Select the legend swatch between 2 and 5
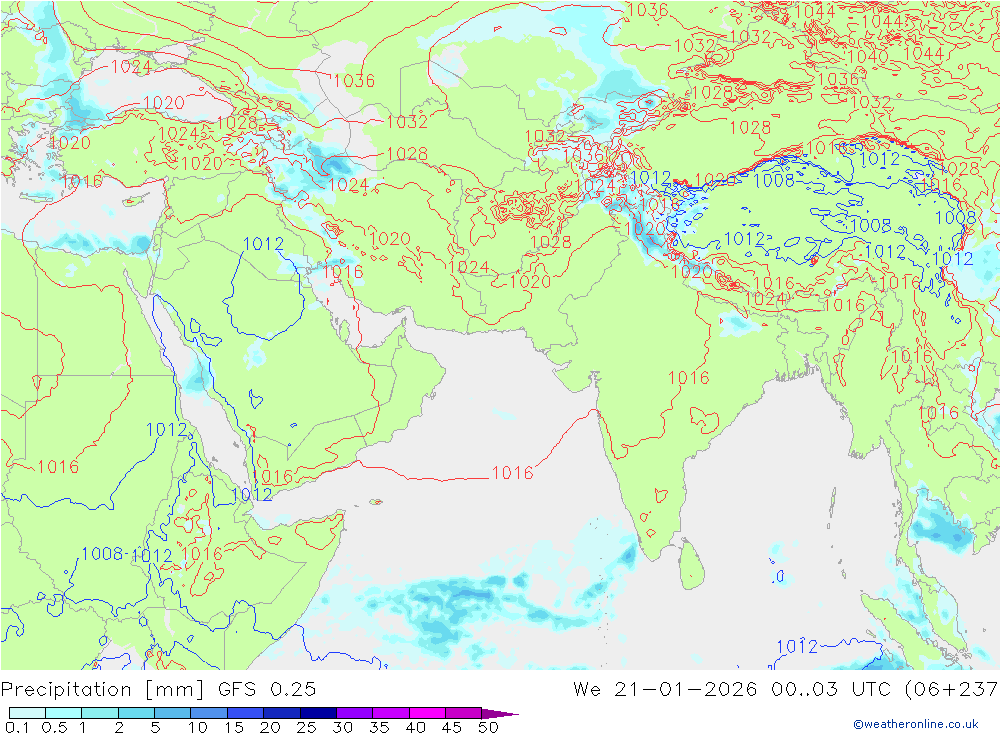Screen dimensions: 1000x733 136,713
